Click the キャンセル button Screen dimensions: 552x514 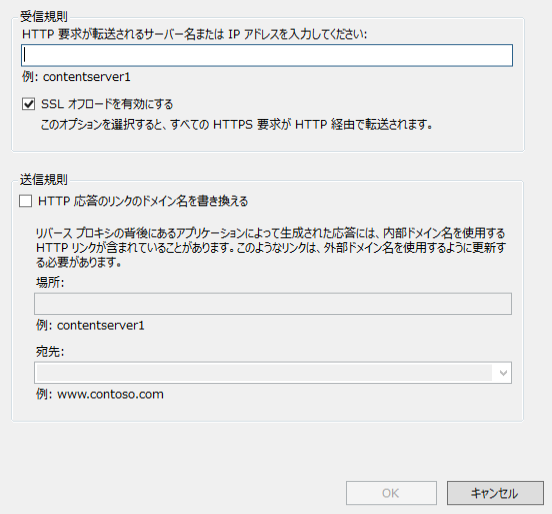point(495,493)
